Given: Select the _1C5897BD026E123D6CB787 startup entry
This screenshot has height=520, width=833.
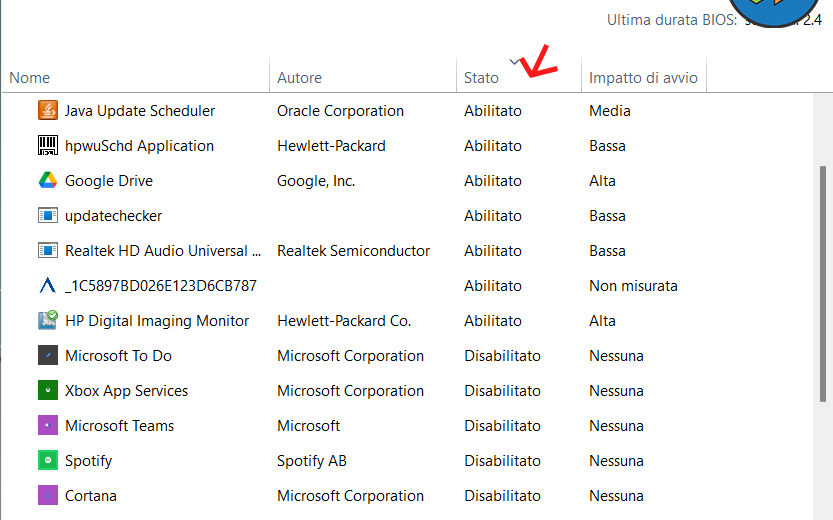Looking at the screenshot, I should coord(160,286).
